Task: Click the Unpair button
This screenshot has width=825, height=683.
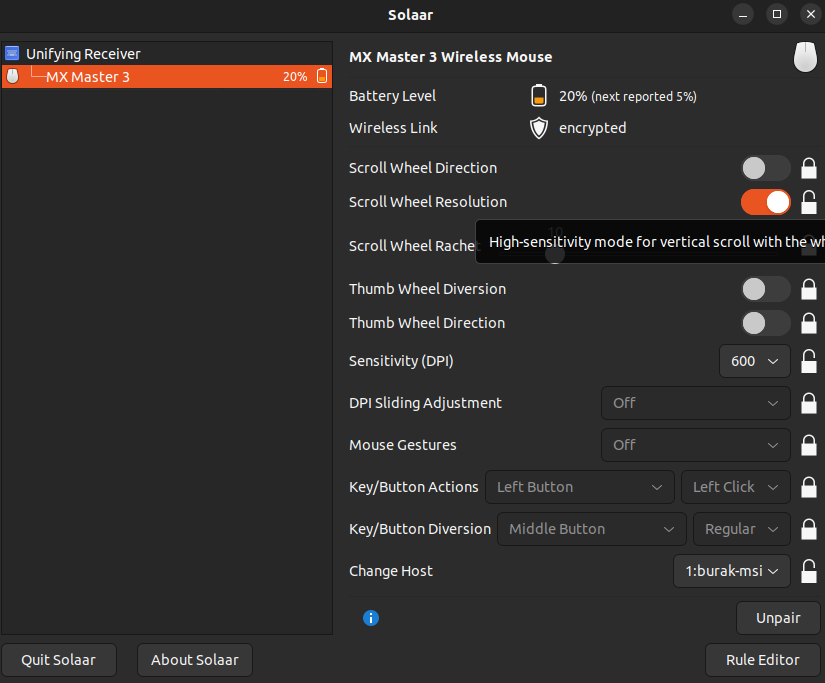Action: [x=778, y=618]
